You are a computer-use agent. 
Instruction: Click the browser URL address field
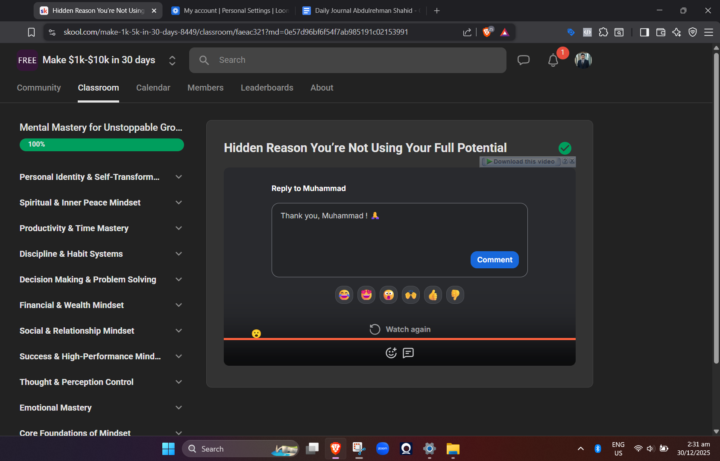click(236, 32)
